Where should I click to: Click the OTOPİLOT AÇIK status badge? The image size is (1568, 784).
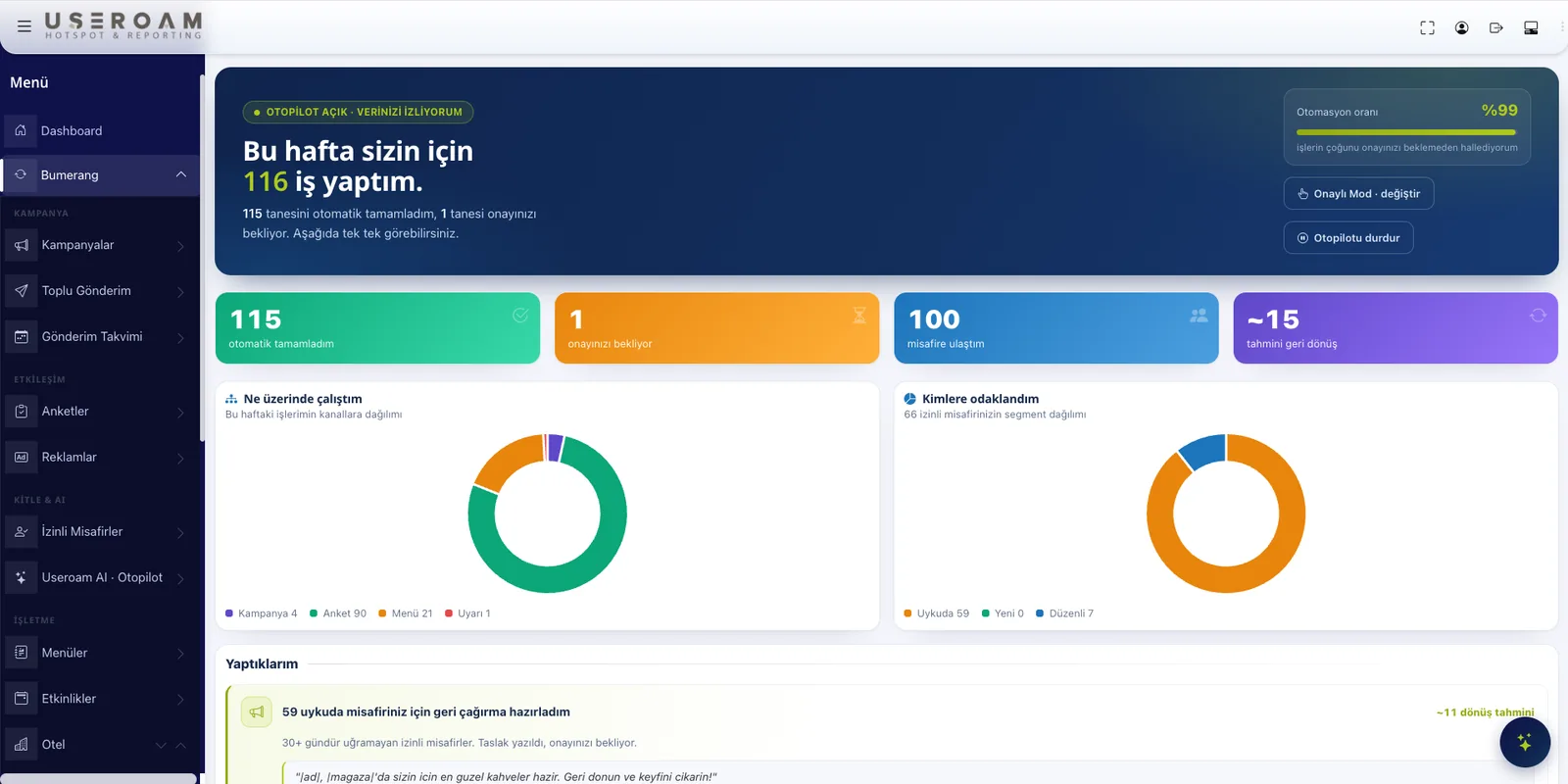[x=359, y=112]
